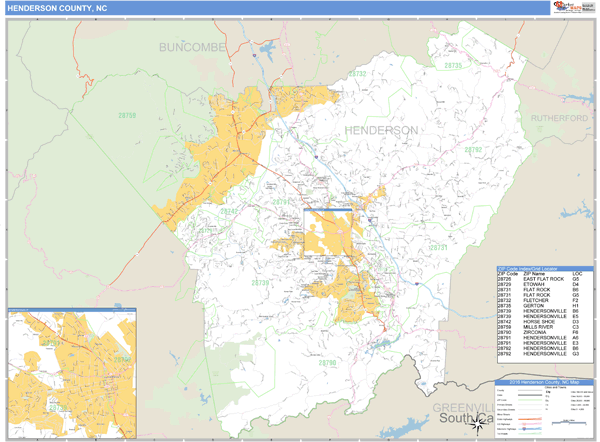
Task: Click the 2016 Henderson County map legend title
Action: (x=544, y=383)
